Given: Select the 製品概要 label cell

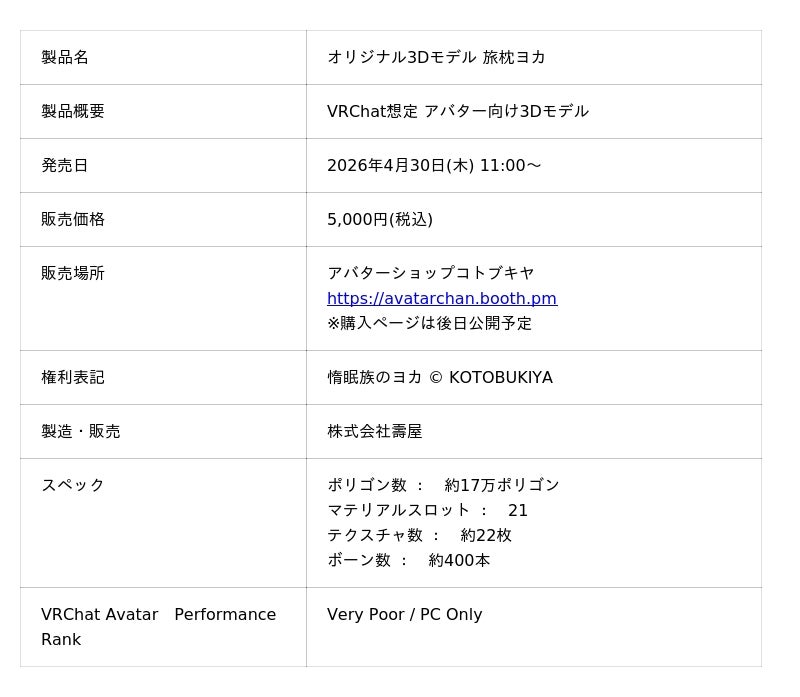Looking at the screenshot, I should click(x=73, y=111).
